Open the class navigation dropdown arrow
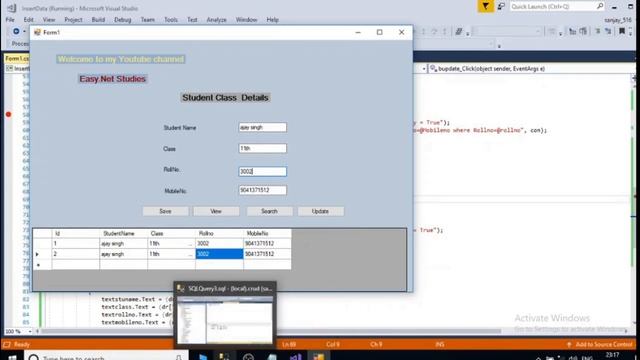 (x=424, y=69)
